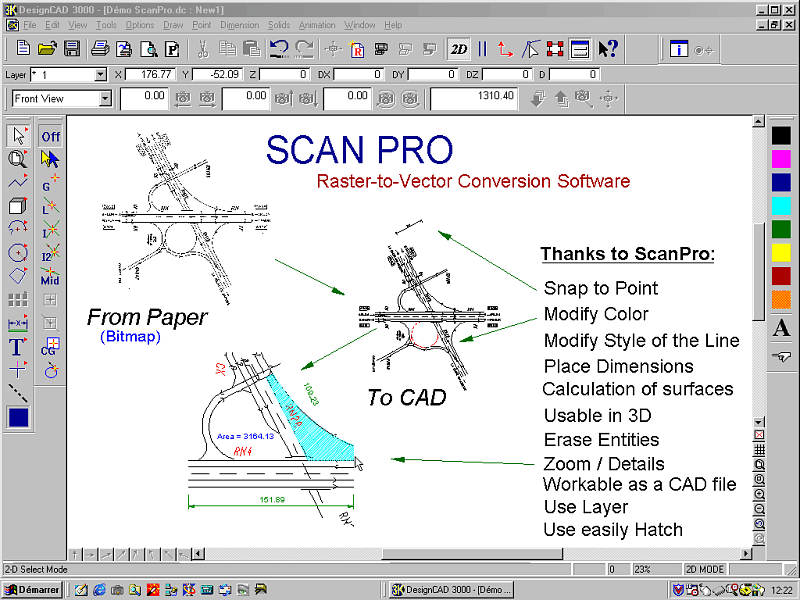Cut selection with the scissors icon

pos(203,49)
